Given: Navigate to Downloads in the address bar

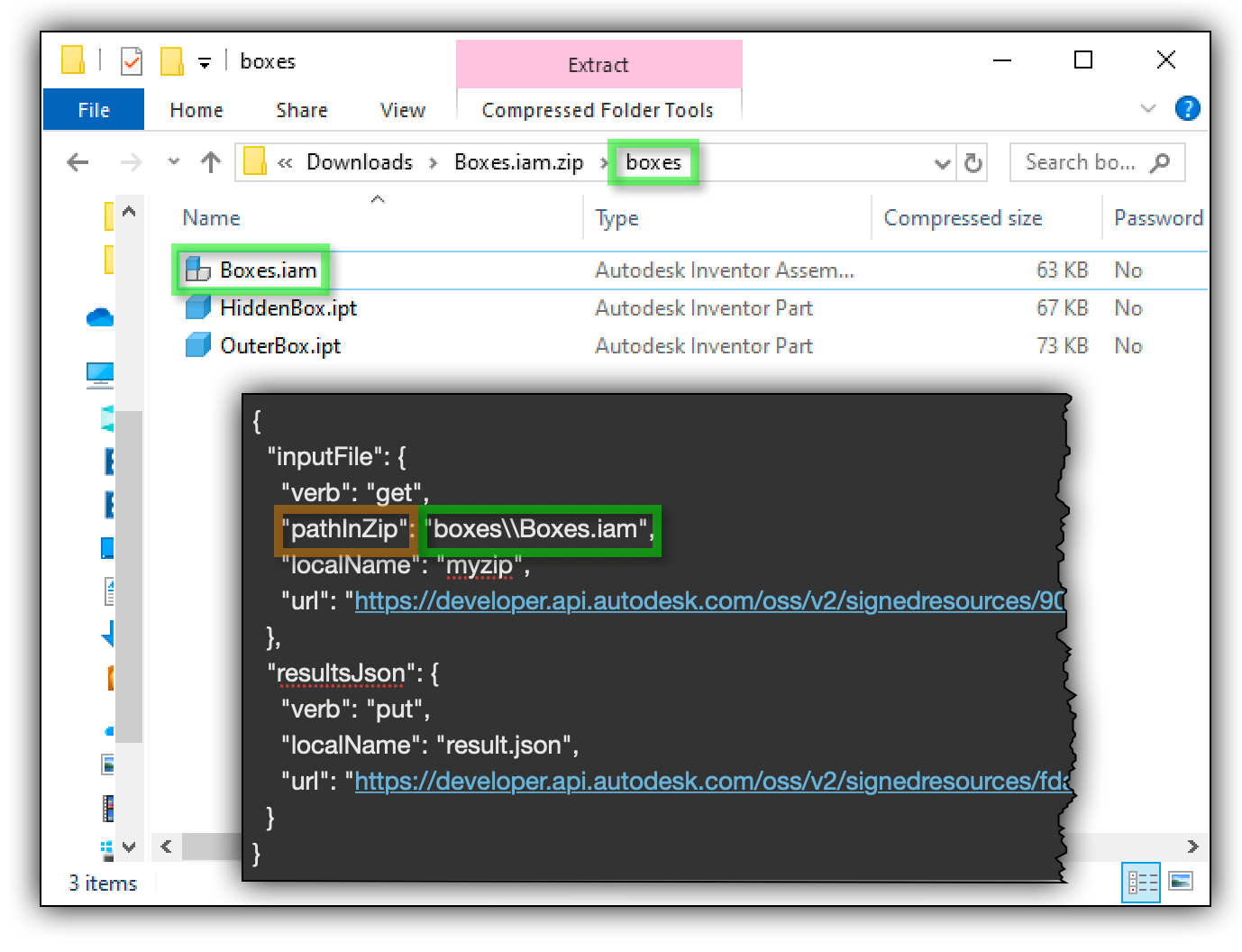Looking at the screenshot, I should (x=360, y=162).
